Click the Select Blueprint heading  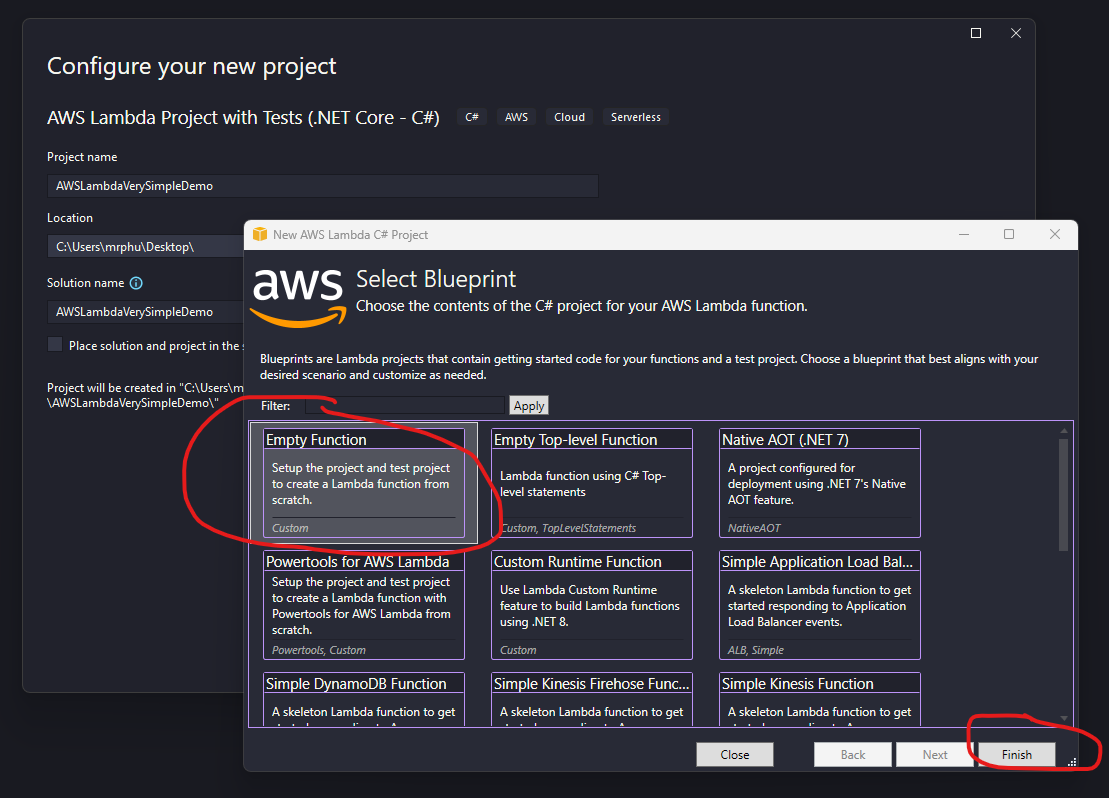[x=436, y=279]
